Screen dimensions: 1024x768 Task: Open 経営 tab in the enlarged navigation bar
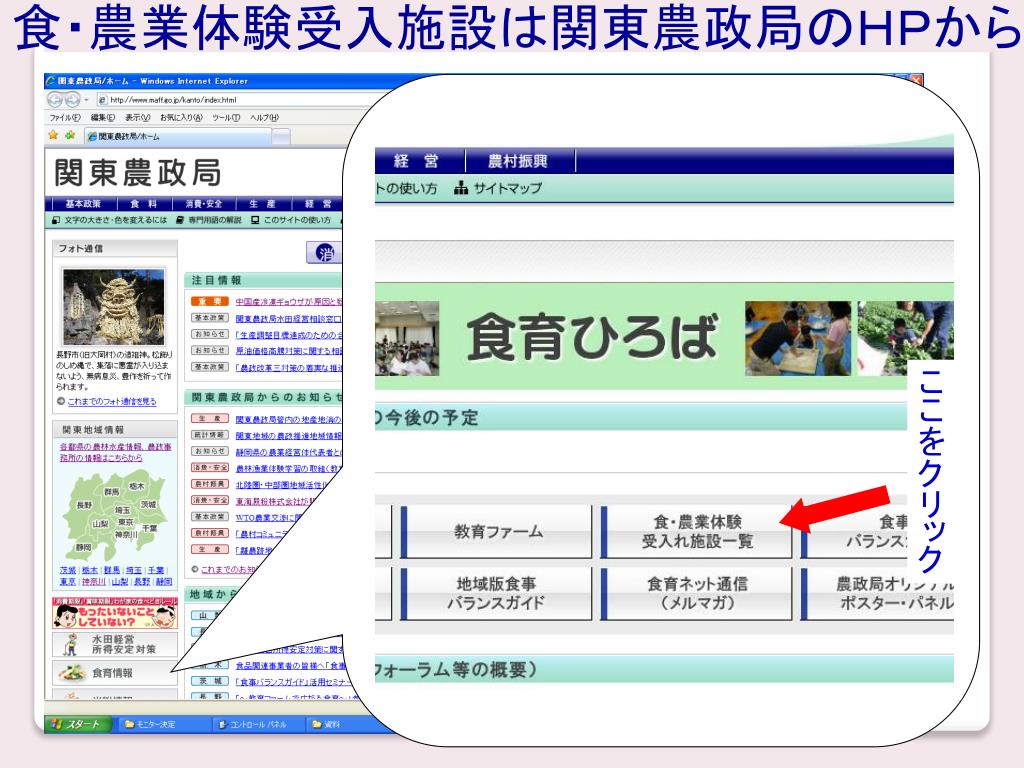(x=417, y=161)
